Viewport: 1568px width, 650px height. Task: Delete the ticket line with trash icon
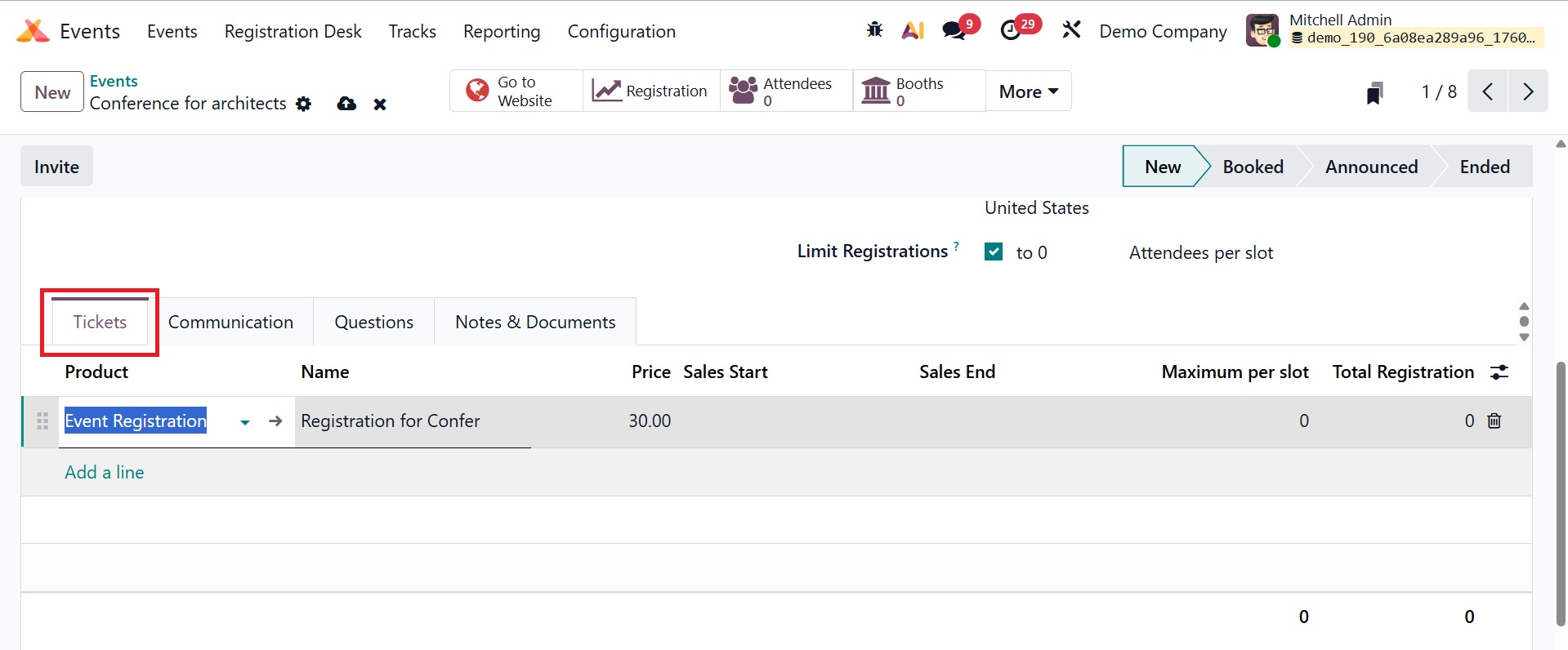tap(1494, 421)
